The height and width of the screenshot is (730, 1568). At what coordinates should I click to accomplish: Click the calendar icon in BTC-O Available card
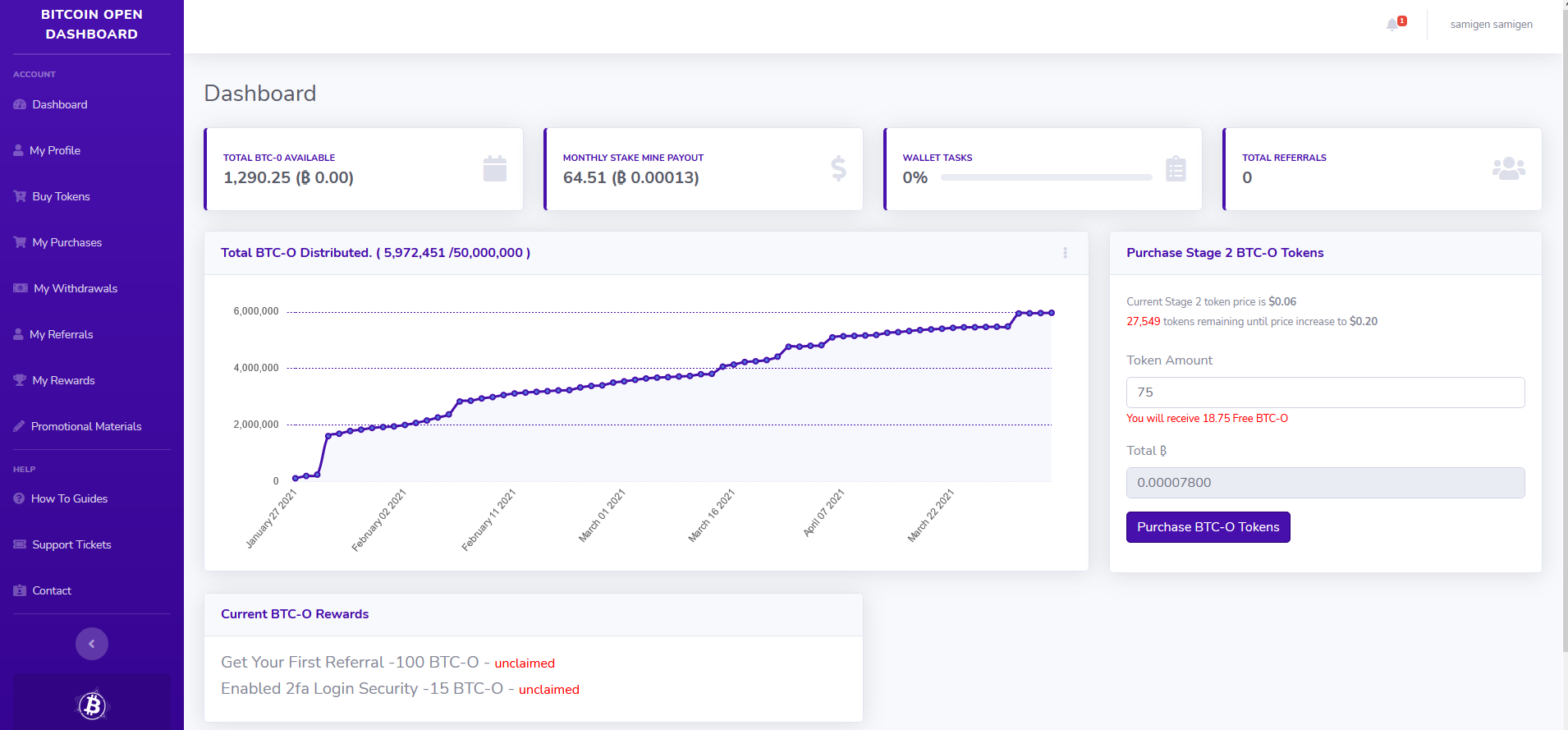[495, 168]
